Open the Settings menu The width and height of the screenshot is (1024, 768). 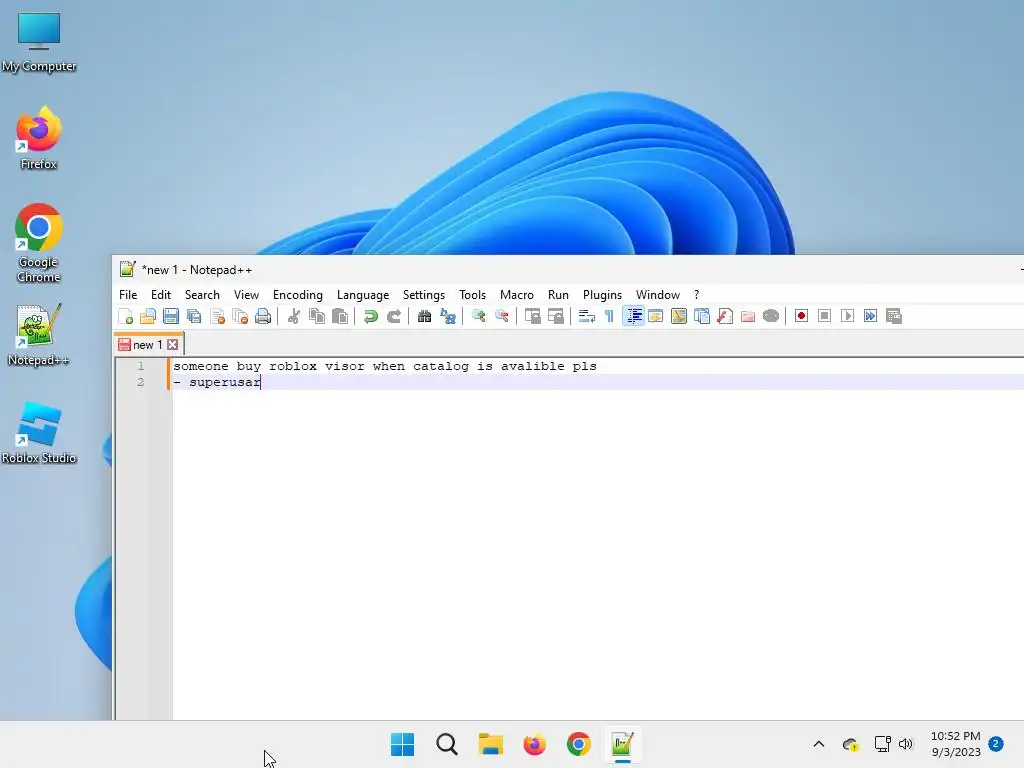tap(424, 295)
